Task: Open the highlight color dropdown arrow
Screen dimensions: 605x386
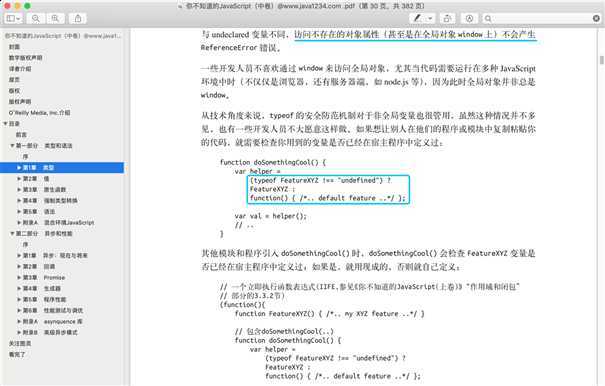Action: coord(430,19)
